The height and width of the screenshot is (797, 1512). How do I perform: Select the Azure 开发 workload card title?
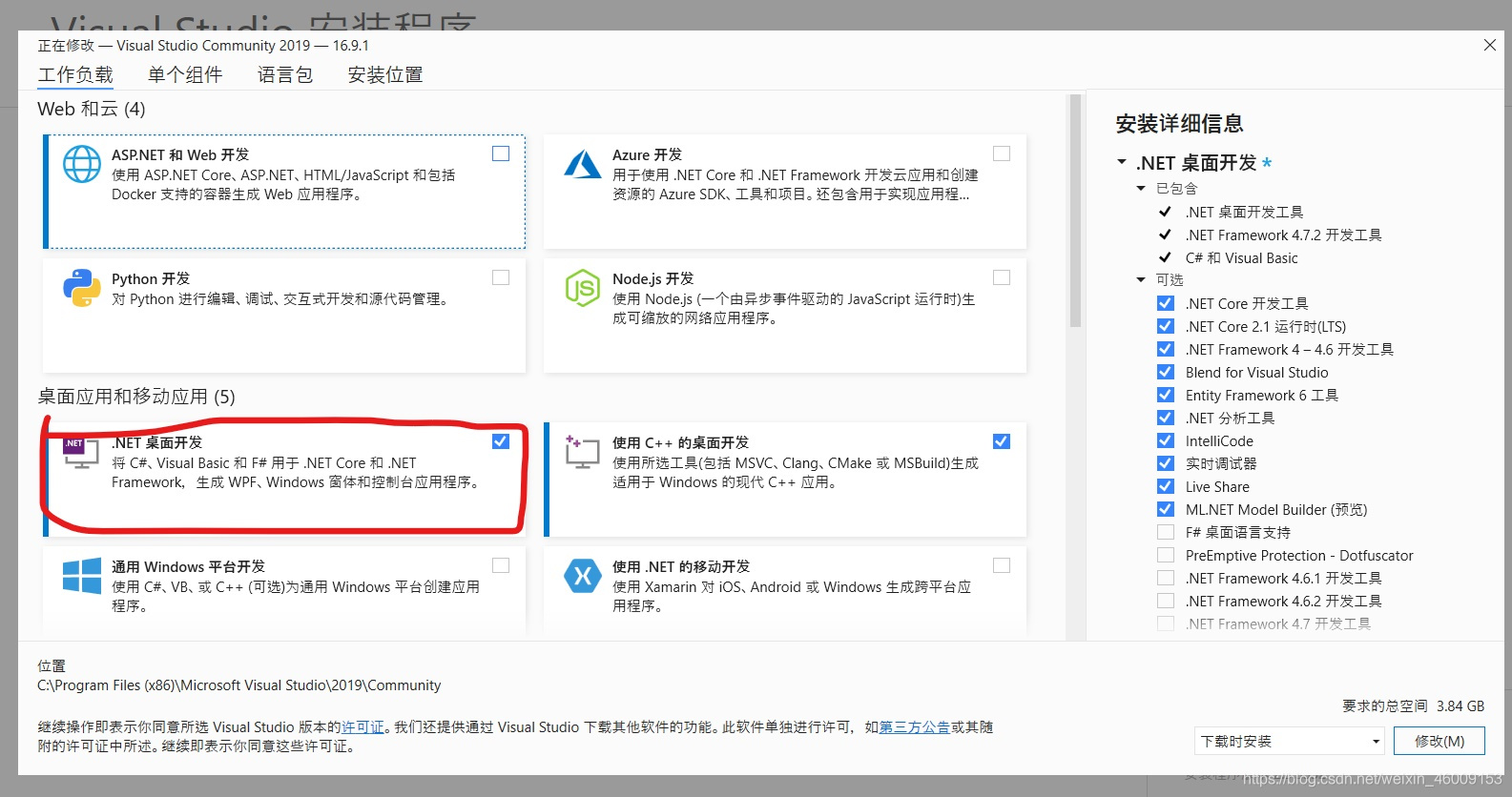click(647, 155)
